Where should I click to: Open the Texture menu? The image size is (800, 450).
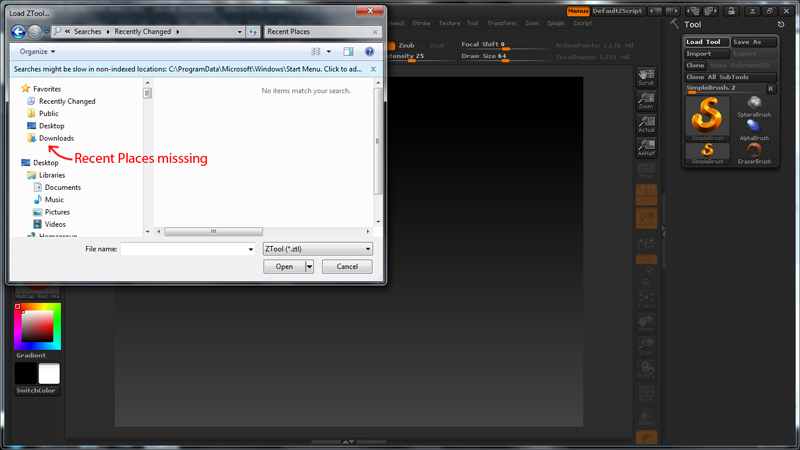click(449, 23)
